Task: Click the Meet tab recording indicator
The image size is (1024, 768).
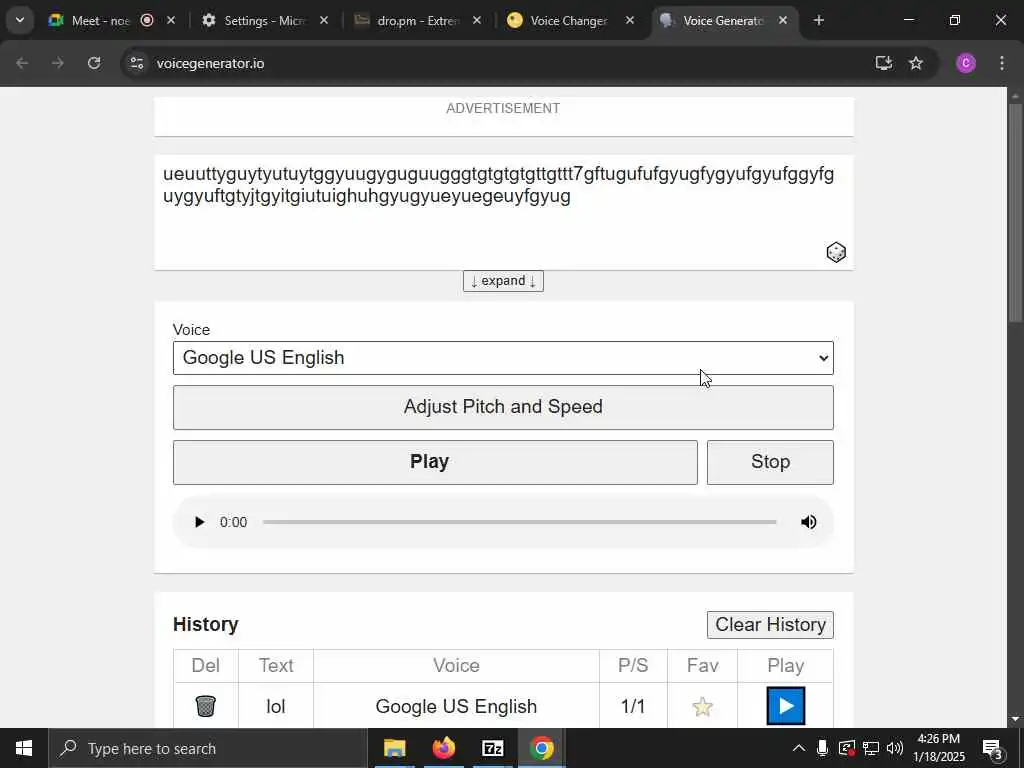Action: point(147,20)
